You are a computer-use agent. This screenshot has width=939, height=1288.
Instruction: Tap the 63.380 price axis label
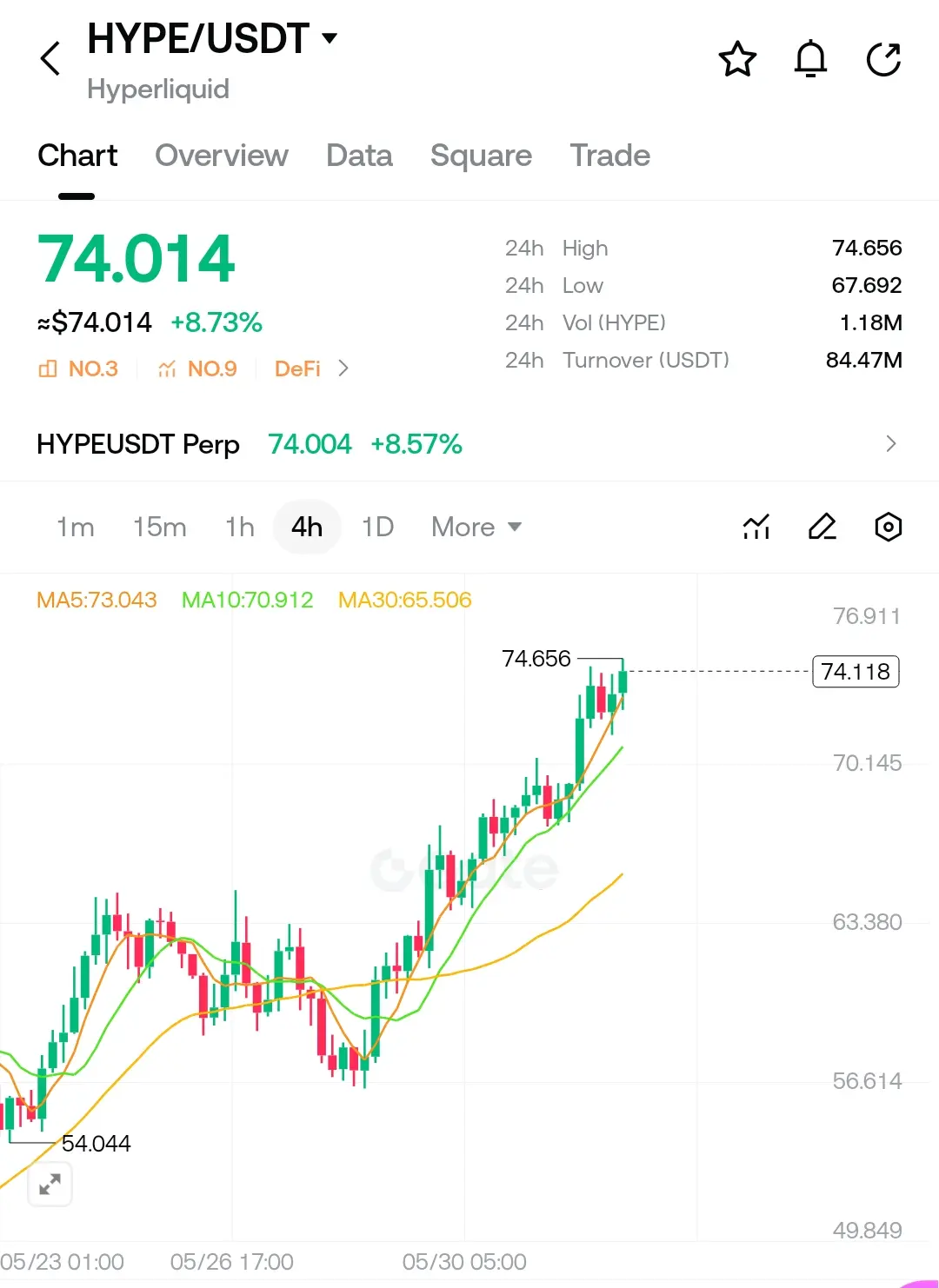pyautogui.click(x=867, y=922)
